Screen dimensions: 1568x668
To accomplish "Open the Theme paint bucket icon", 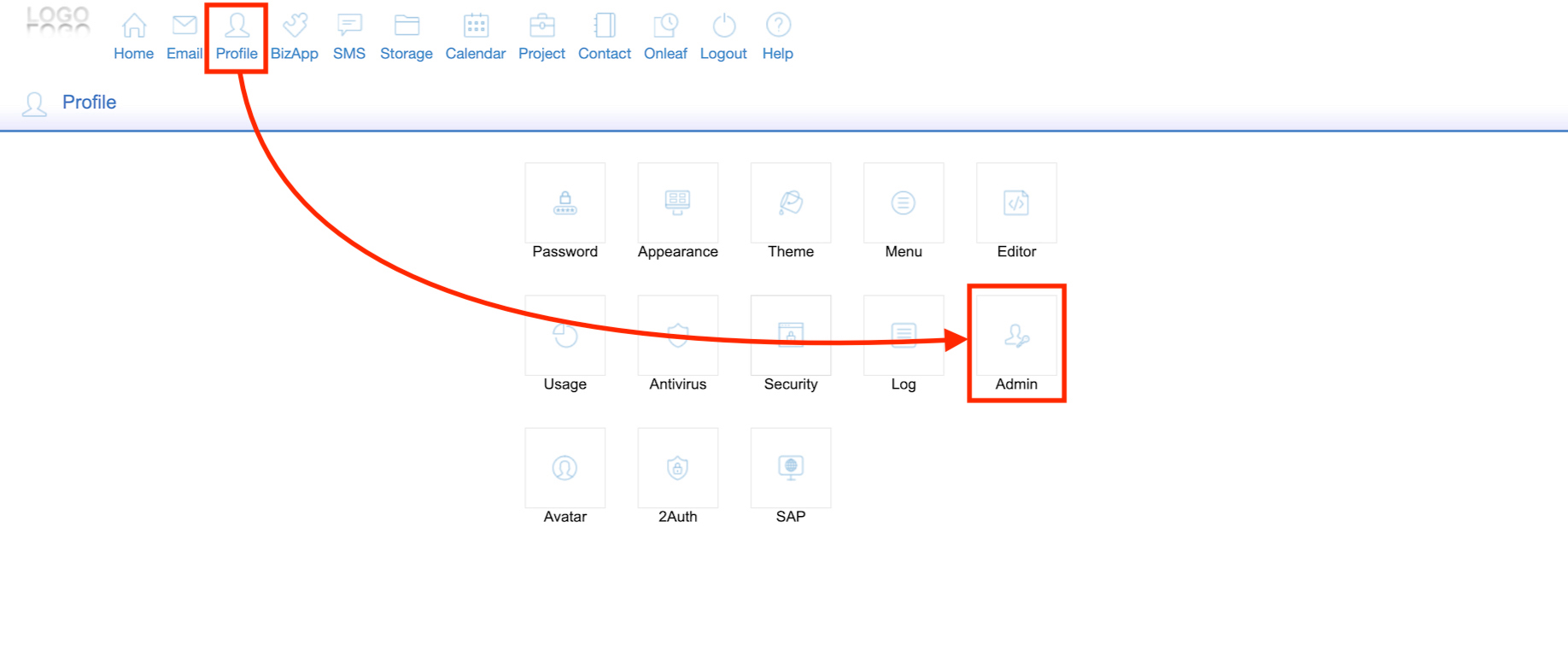I will click(790, 203).
